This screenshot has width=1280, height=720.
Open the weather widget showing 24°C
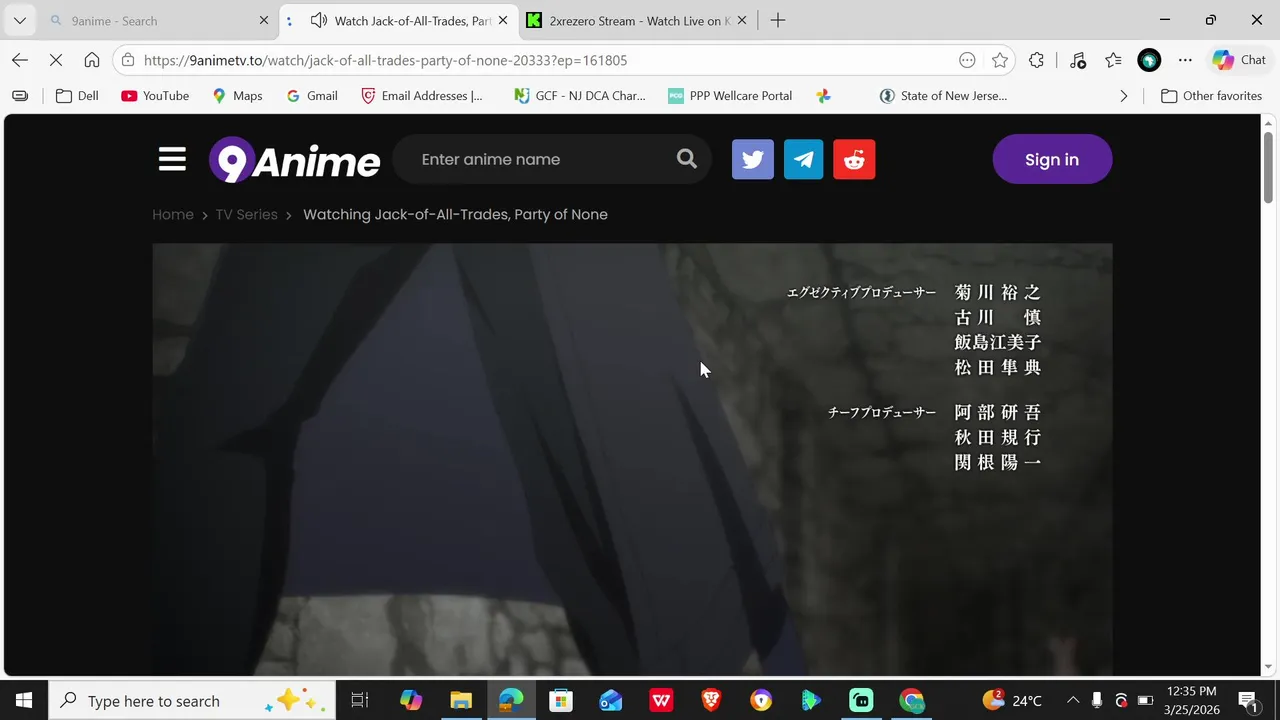(1012, 700)
